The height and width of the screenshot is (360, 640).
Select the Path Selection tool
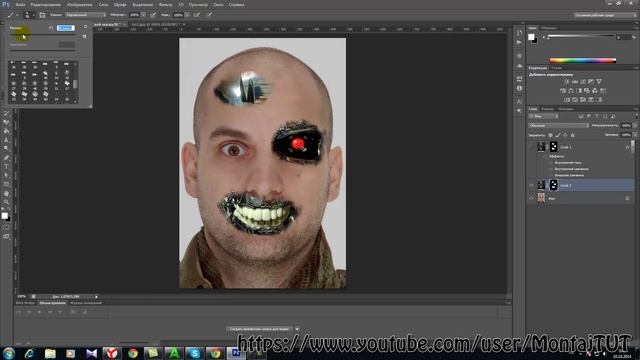pos(6,176)
